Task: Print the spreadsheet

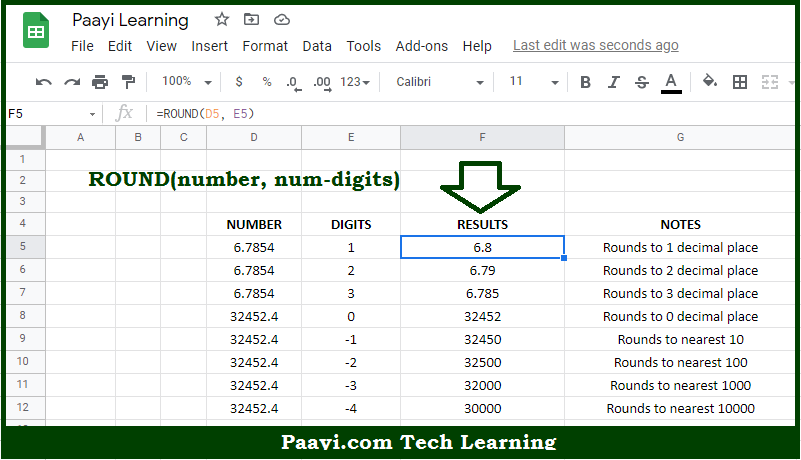Action: (100, 82)
